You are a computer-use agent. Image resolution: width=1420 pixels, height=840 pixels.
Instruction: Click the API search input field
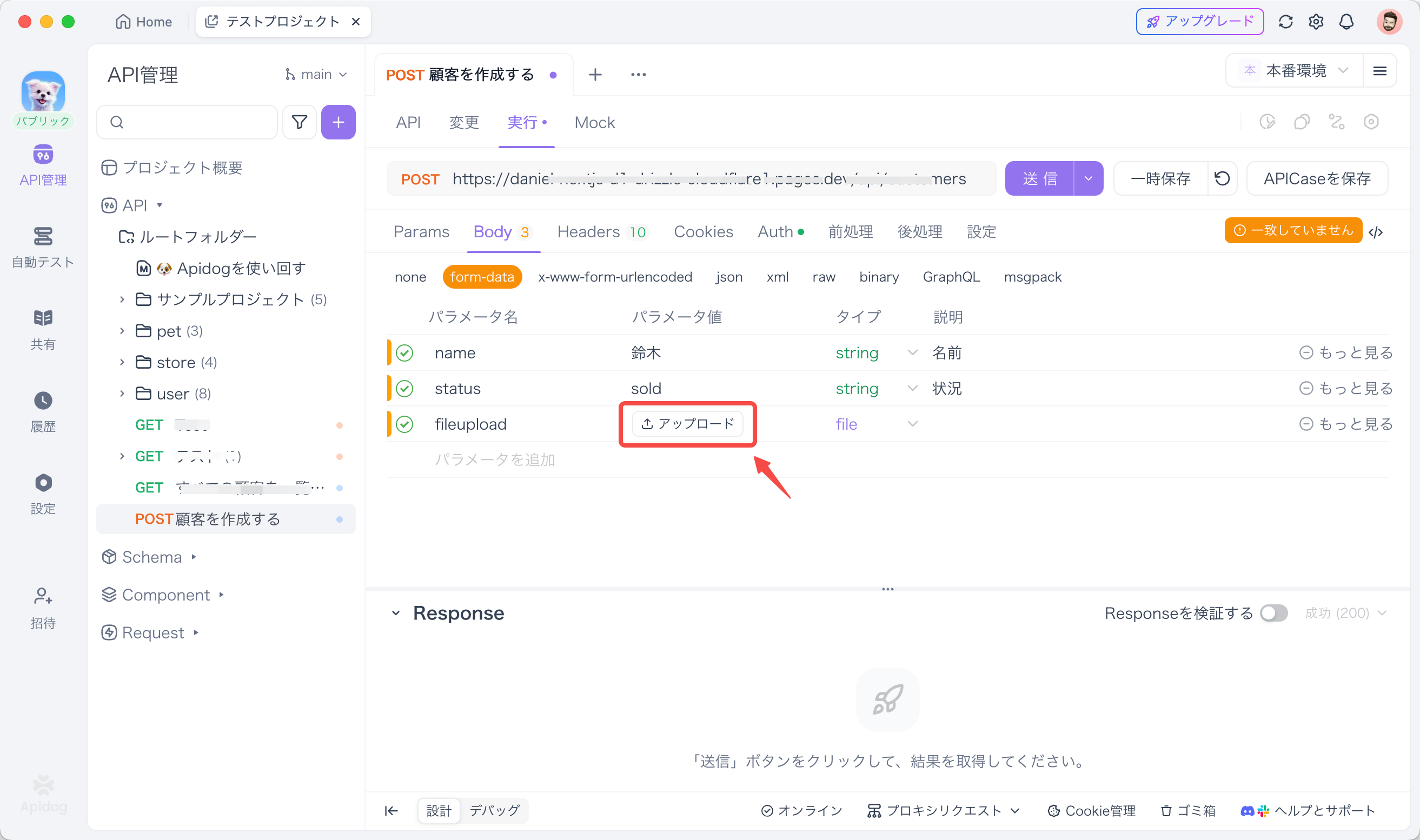click(193, 122)
